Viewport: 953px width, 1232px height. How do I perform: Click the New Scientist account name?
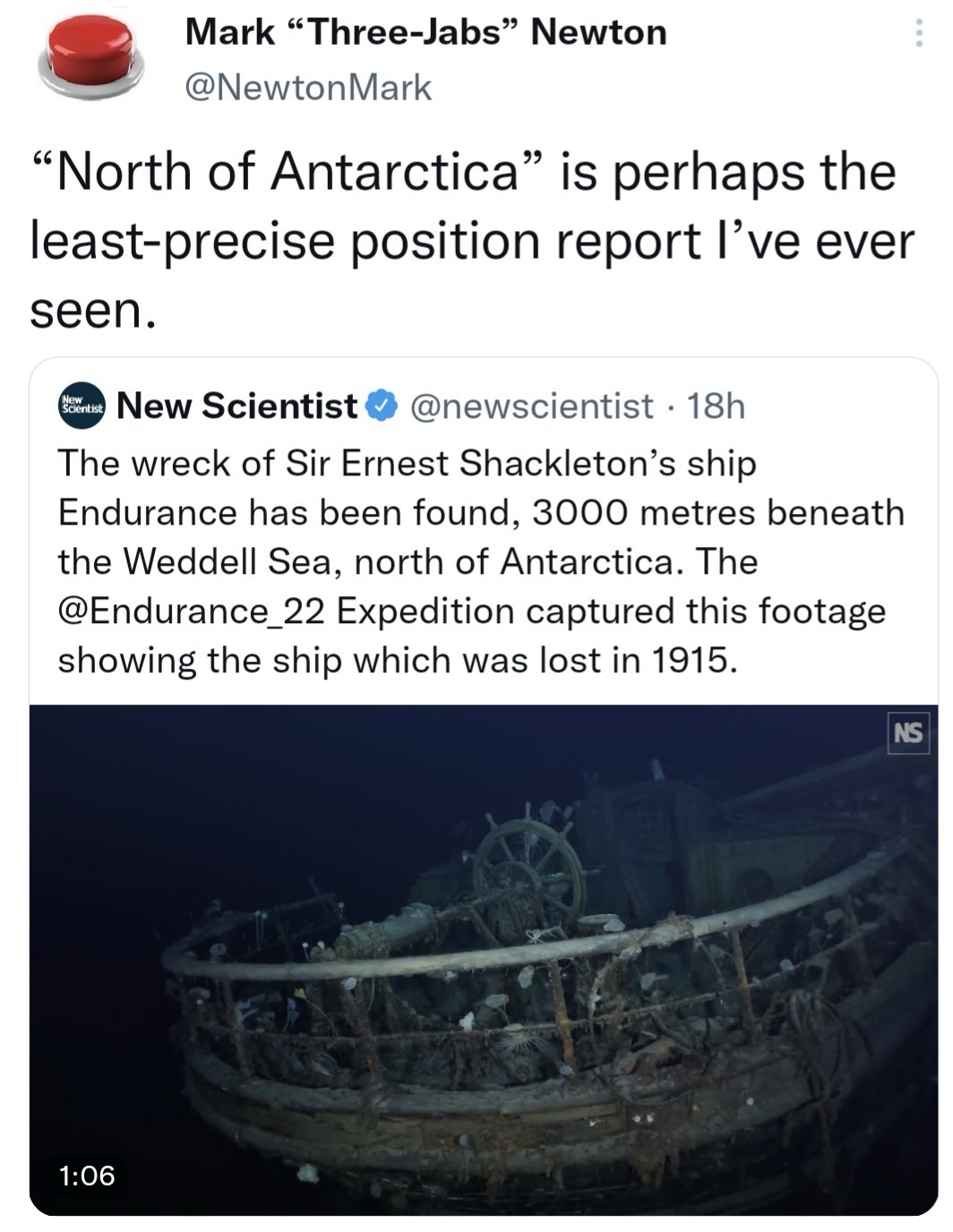point(237,406)
